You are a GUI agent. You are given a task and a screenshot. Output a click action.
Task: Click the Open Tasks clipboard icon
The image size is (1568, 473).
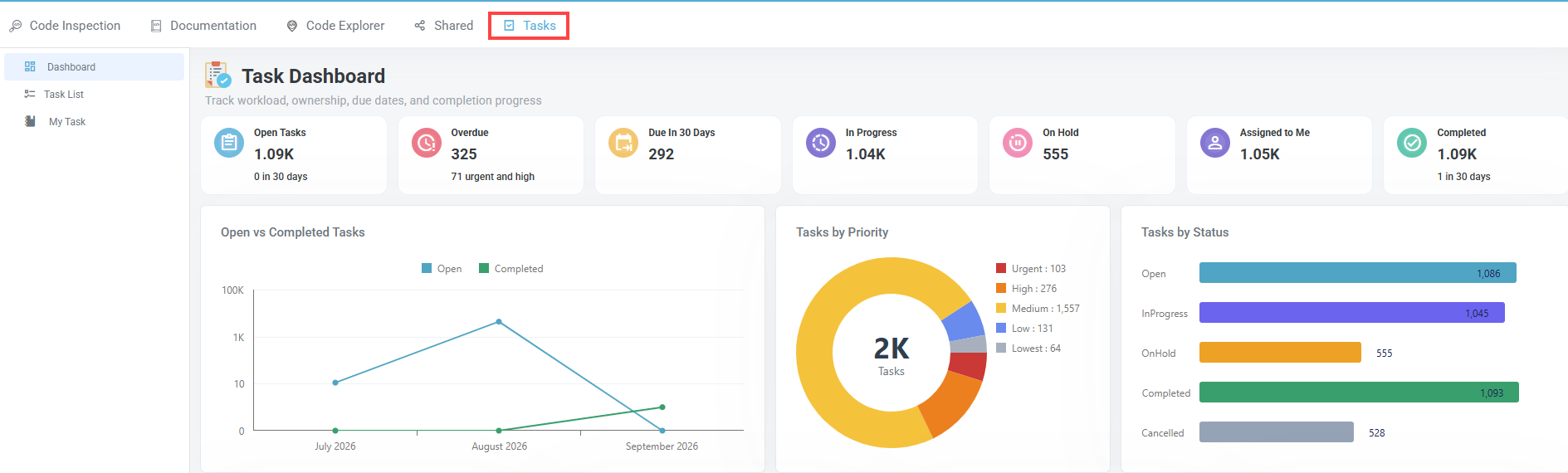point(229,143)
